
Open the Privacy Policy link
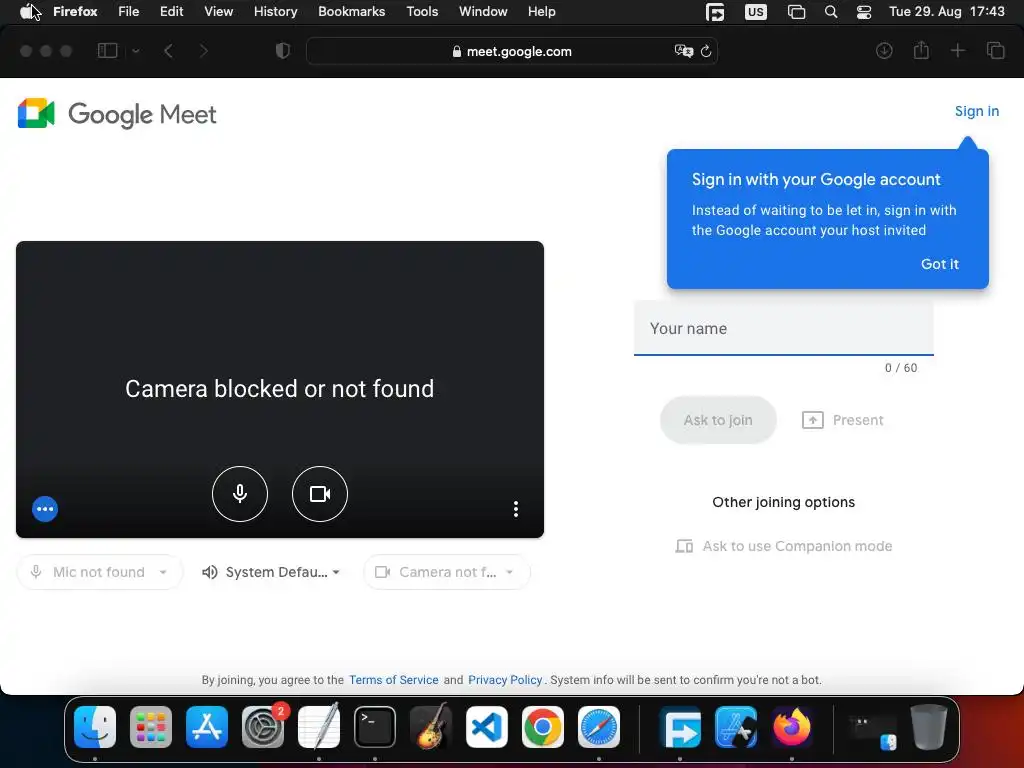(505, 680)
